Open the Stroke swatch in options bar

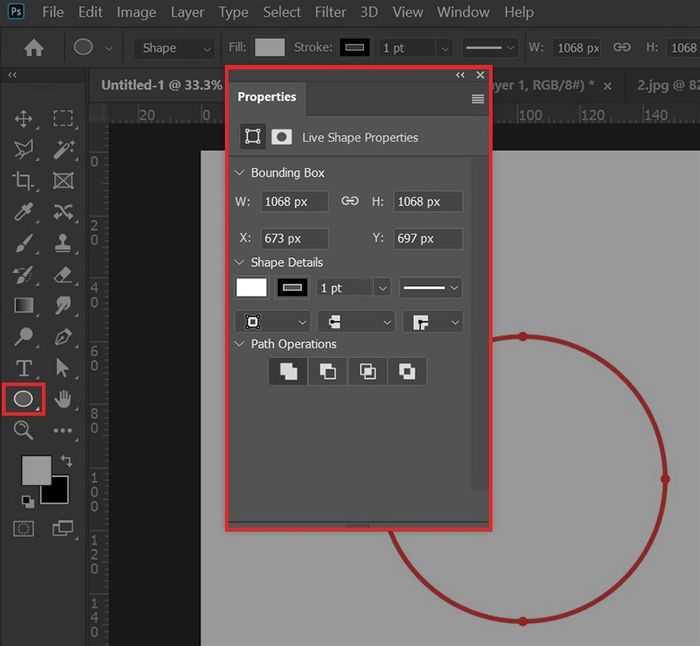click(x=354, y=47)
